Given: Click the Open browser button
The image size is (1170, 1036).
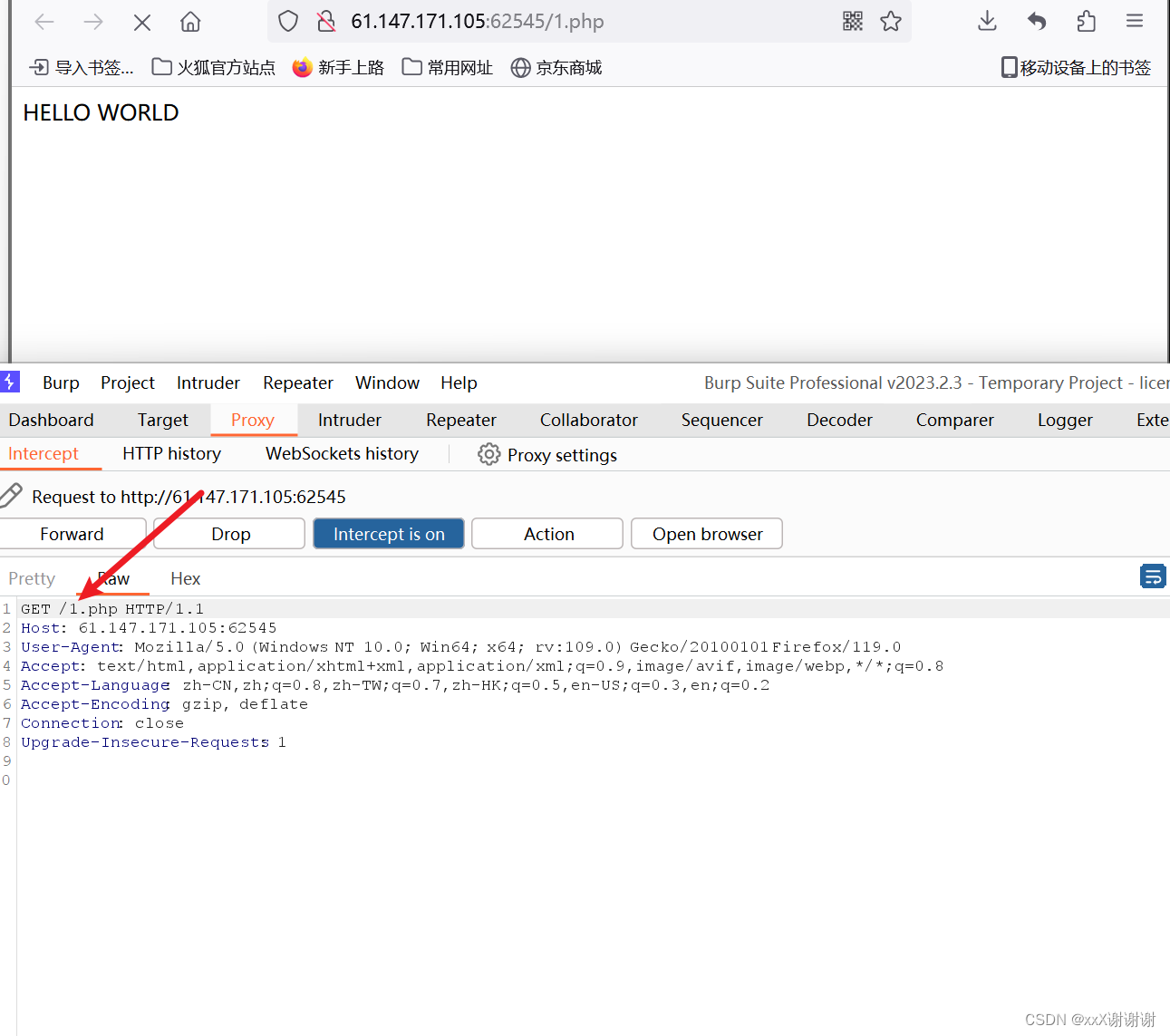Looking at the screenshot, I should point(706,533).
